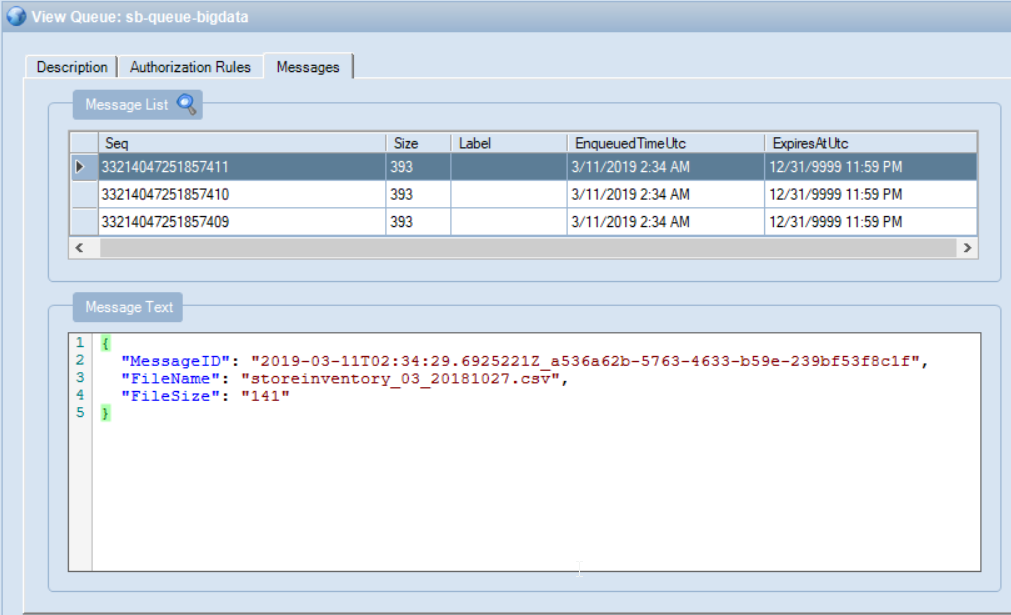Click the empty Label cell of row ending 7410
Image resolution: width=1011 pixels, height=615 pixels.
(x=509, y=194)
